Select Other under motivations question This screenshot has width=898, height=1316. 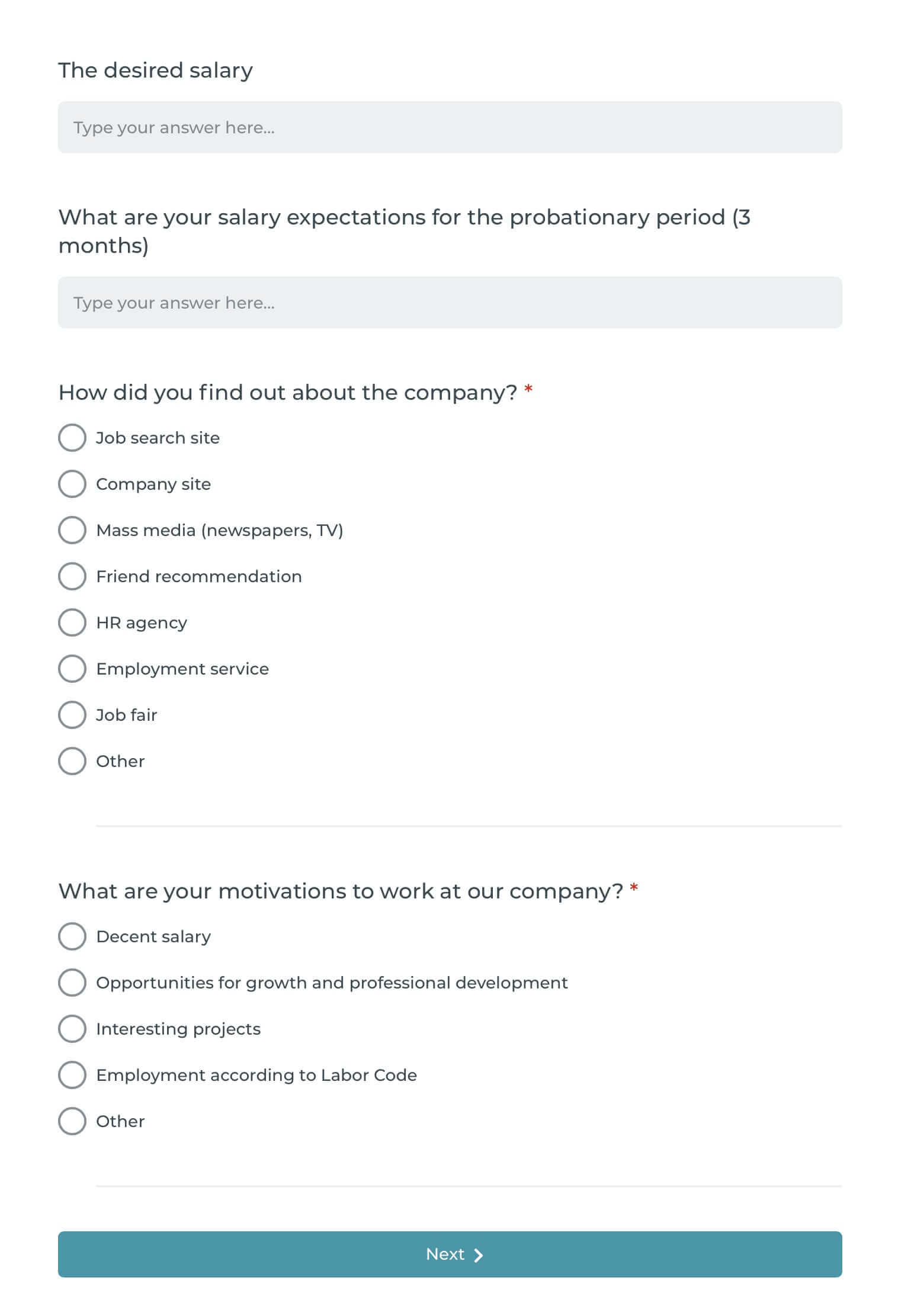[x=72, y=1121]
